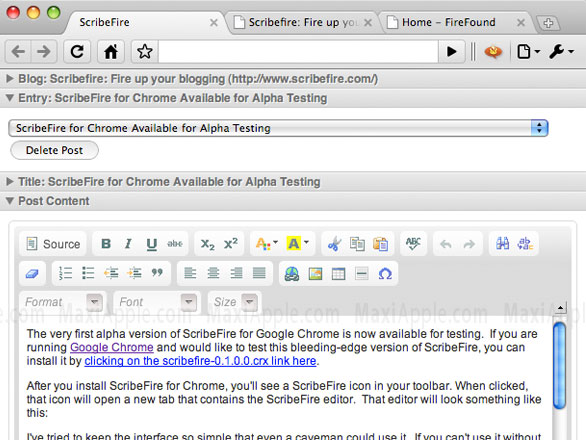Close the Home - FireFound tab
This screenshot has width=586, height=440.
tap(521, 23)
